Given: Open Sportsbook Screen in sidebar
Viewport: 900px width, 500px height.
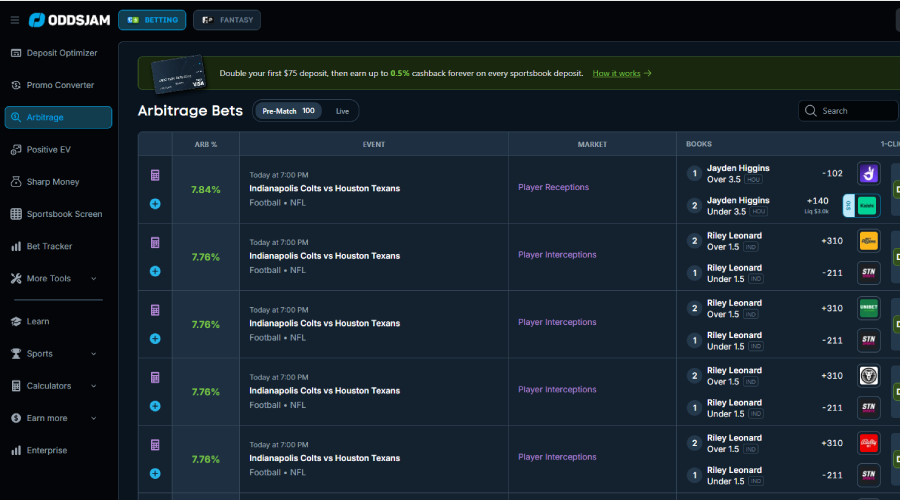Looking at the screenshot, I should 57,214.
